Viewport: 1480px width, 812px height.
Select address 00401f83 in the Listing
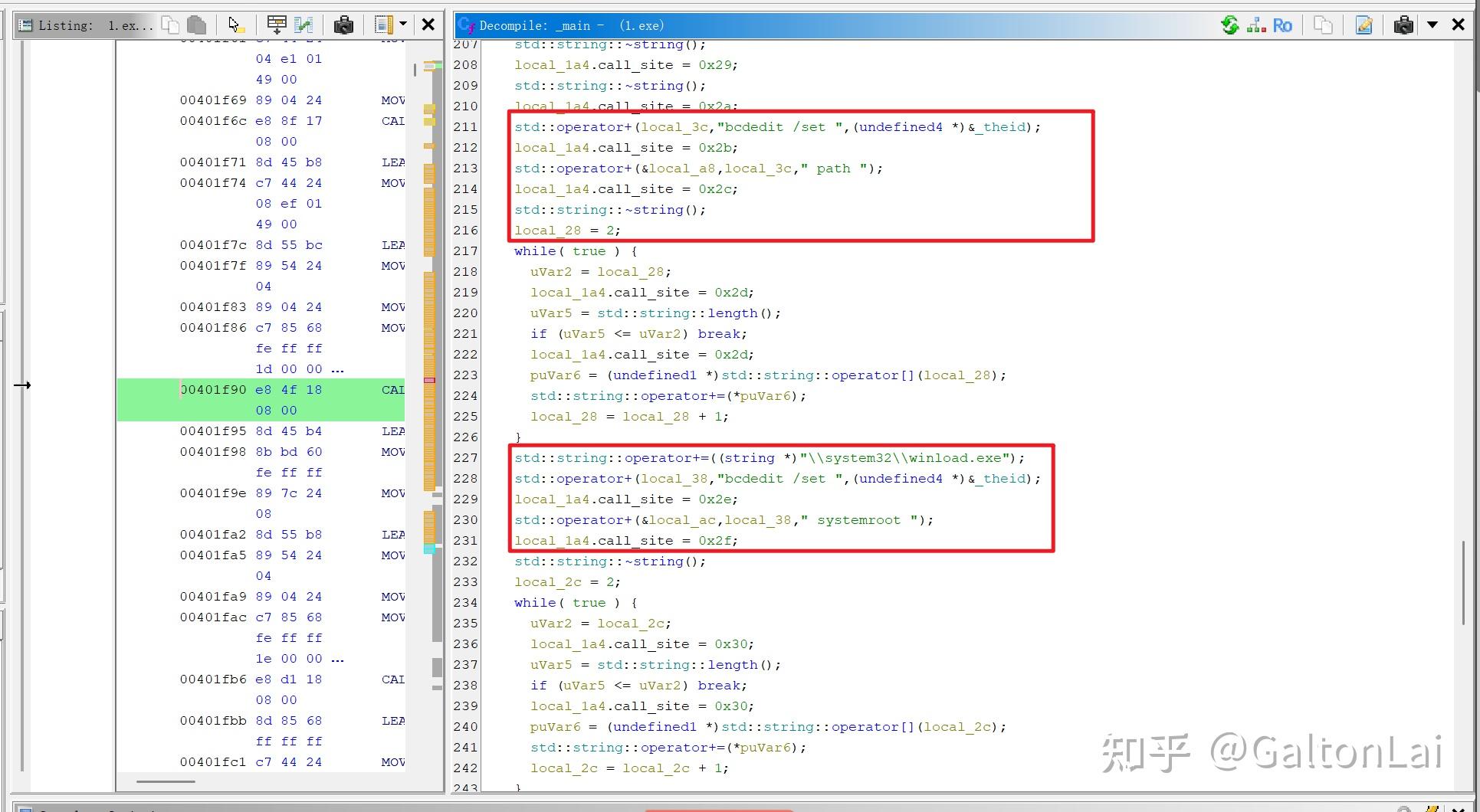213,306
